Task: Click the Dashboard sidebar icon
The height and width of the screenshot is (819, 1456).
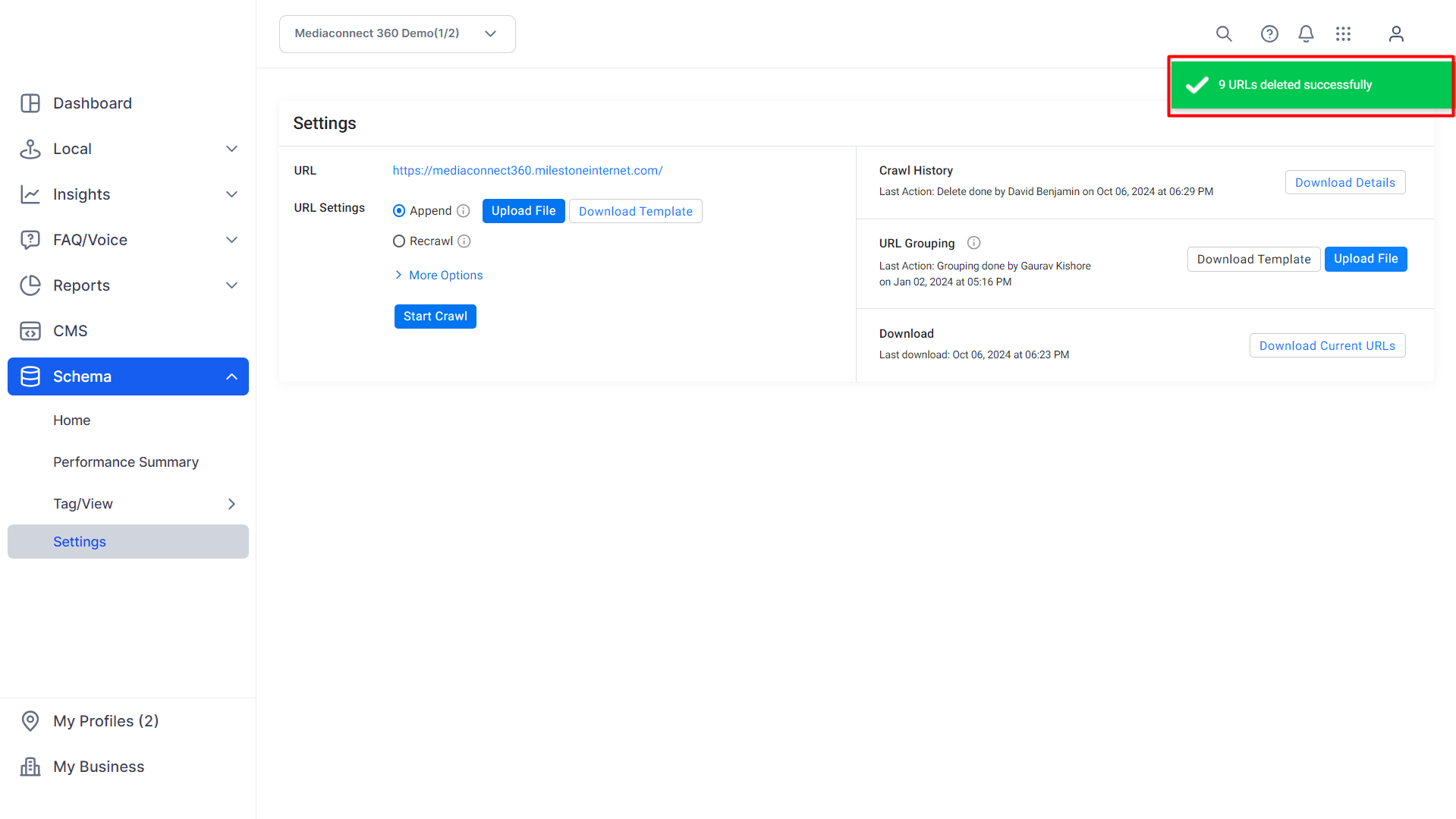Action: tap(30, 103)
